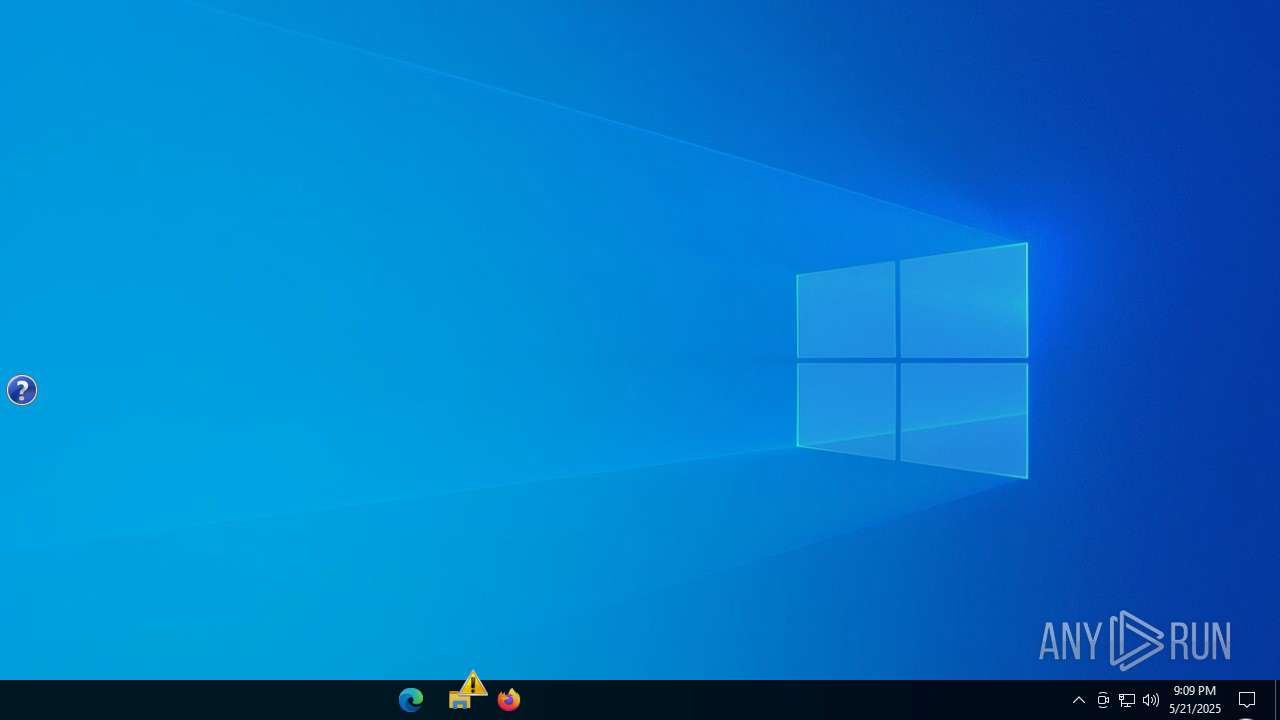Open the Action Center notifications icon
The height and width of the screenshot is (720, 1280).
[1247, 700]
